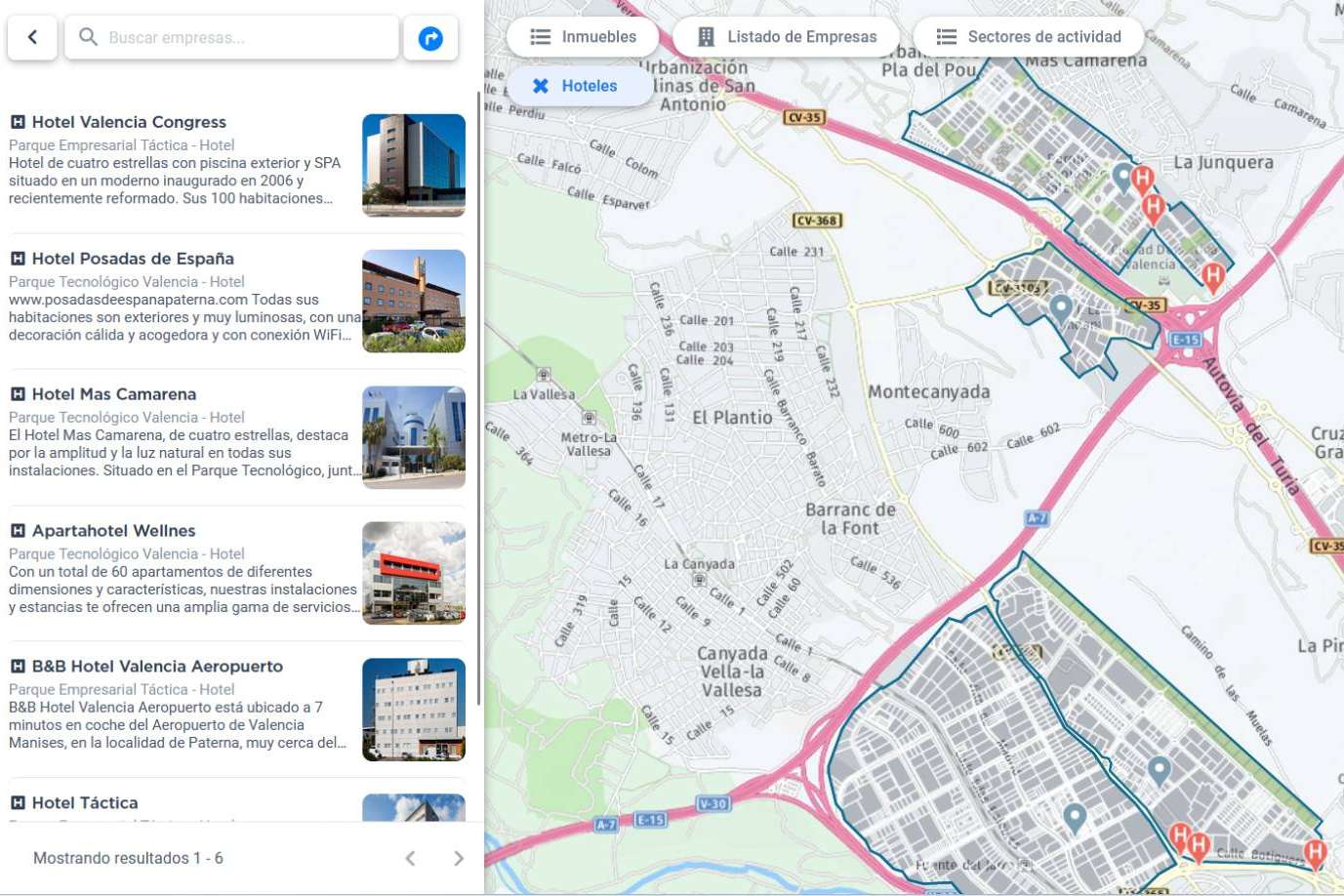Image resolution: width=1344 pixels, height=896 pixels.
Task: Click the Hoteles filter label
Action: [590, 86]
